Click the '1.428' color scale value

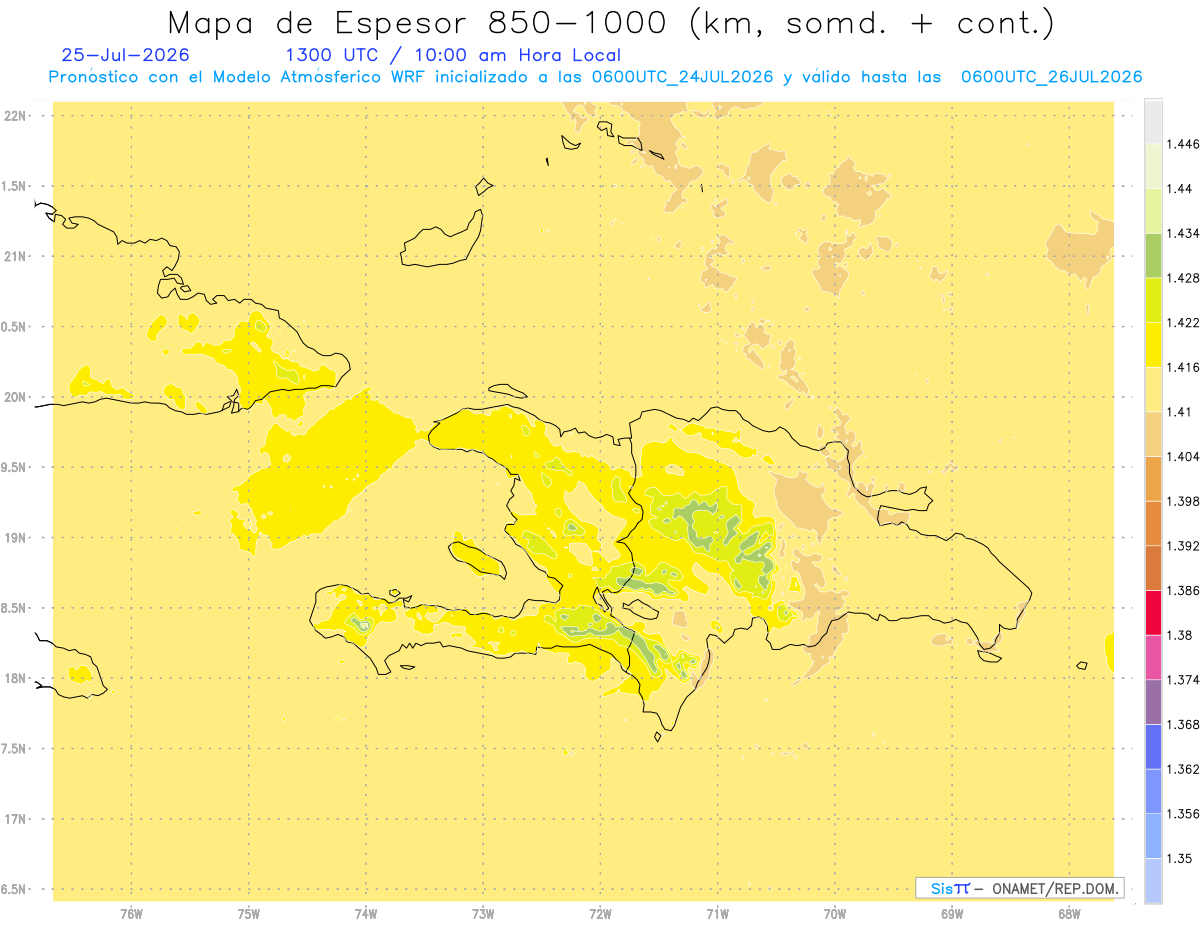[x=1183, y=278]
